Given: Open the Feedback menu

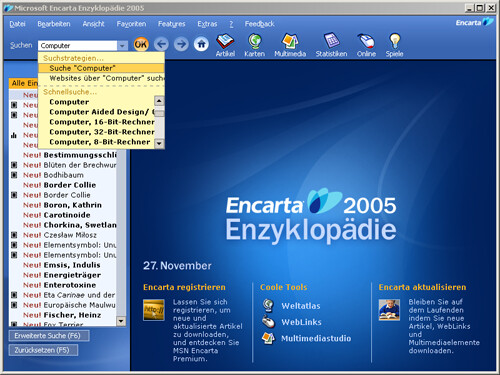Looking at the screenshot, I should pyautogui.click(x=259, y=24).
